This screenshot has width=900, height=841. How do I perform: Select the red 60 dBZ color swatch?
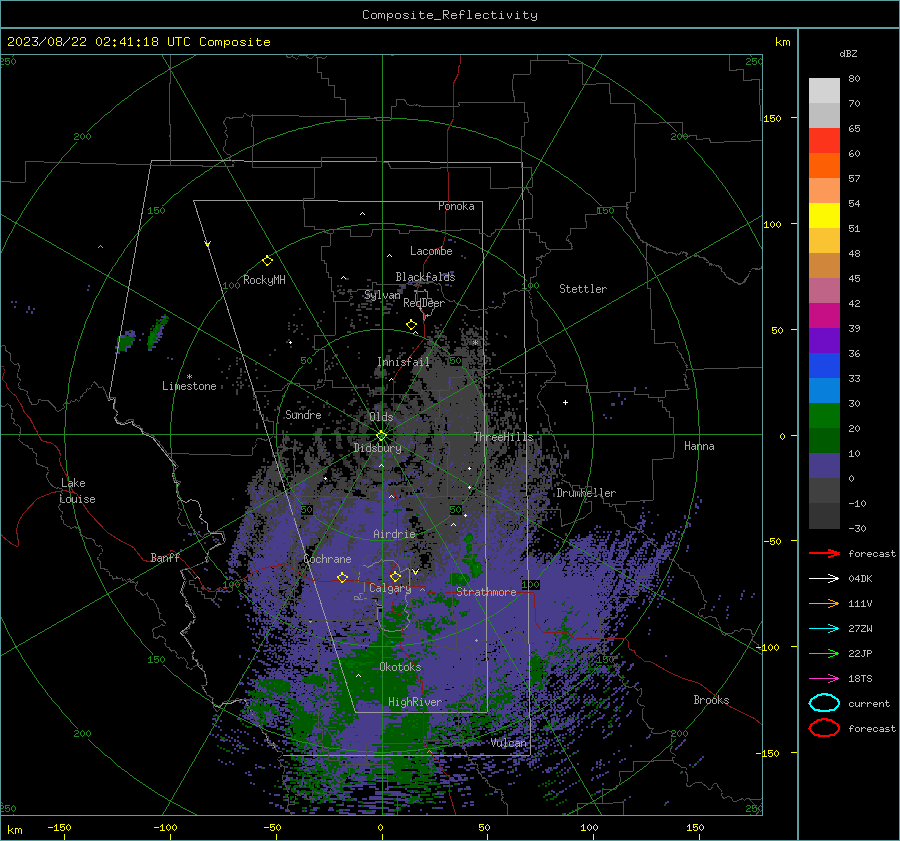point(824,141)
